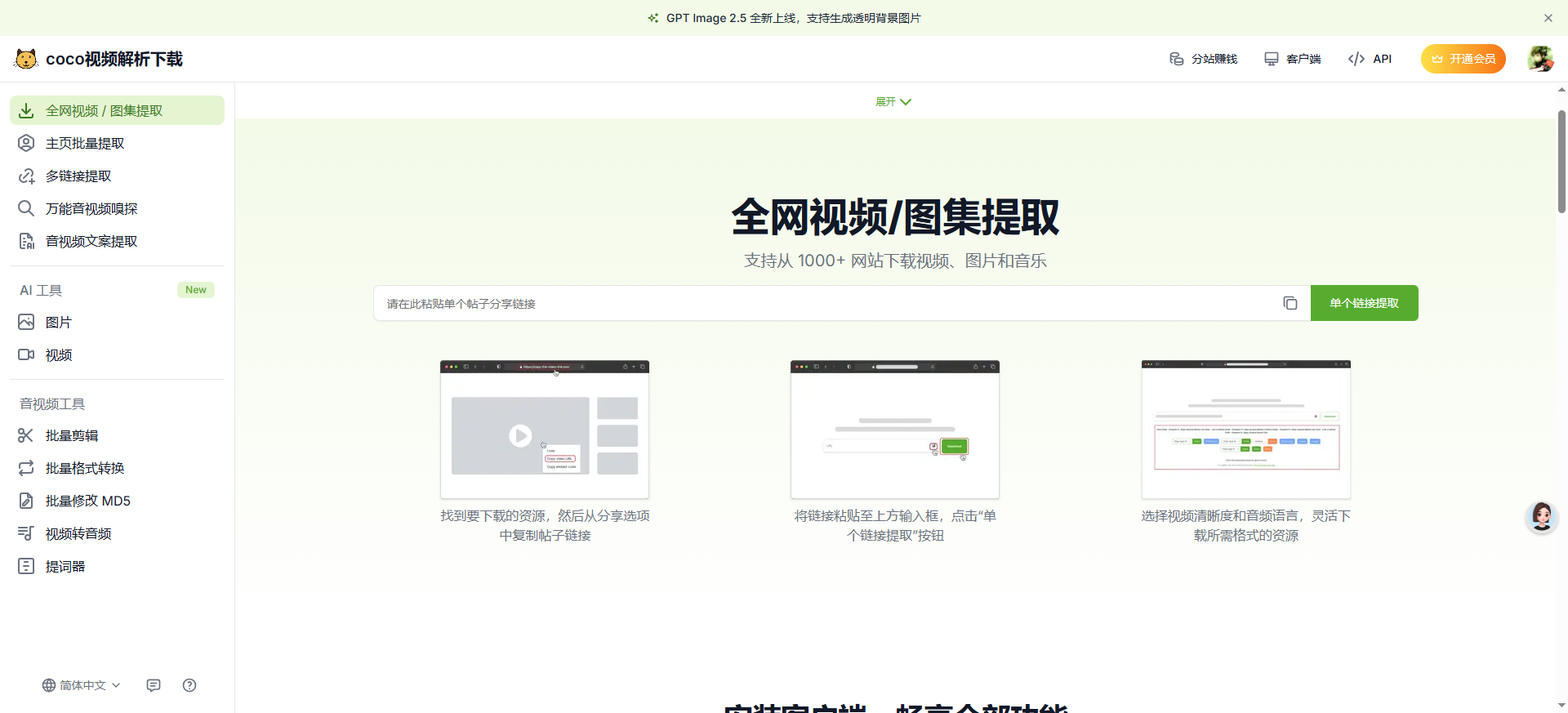Open the API link in header
This screenshot has width=1568, height=713.
coord(1370,59)
